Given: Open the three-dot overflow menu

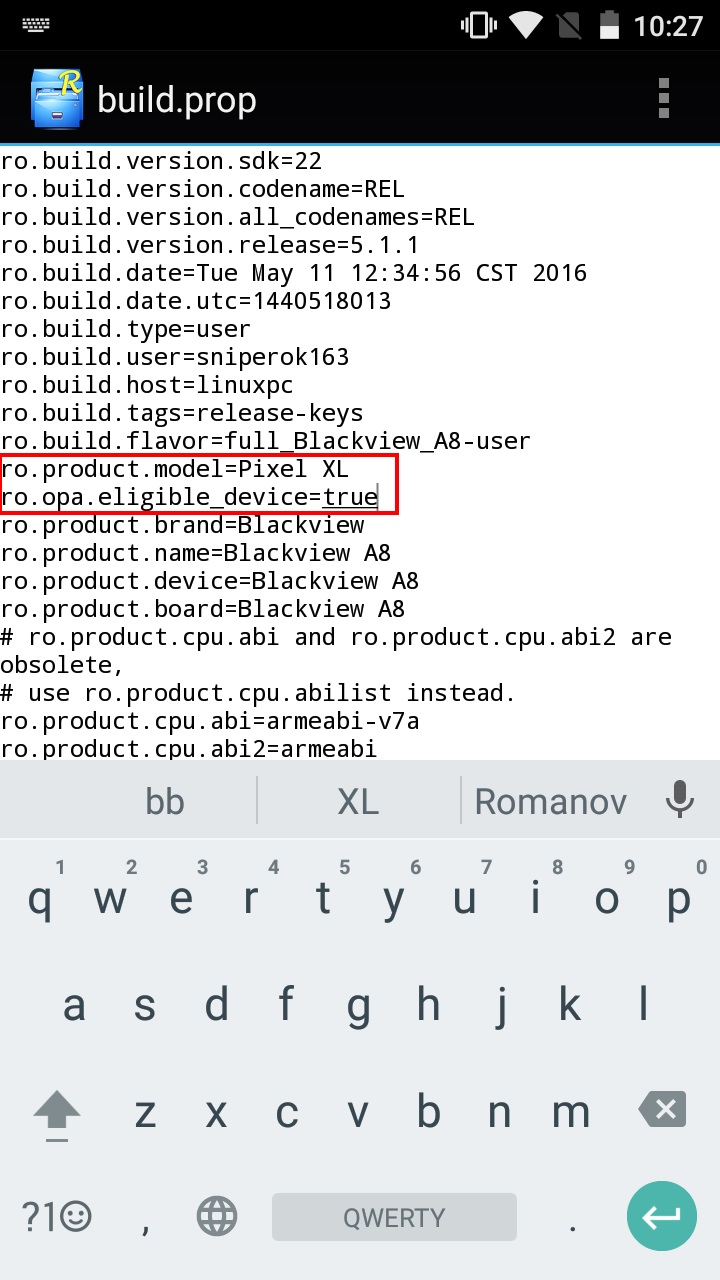Looking at the screenshot, I should point(663,99).
